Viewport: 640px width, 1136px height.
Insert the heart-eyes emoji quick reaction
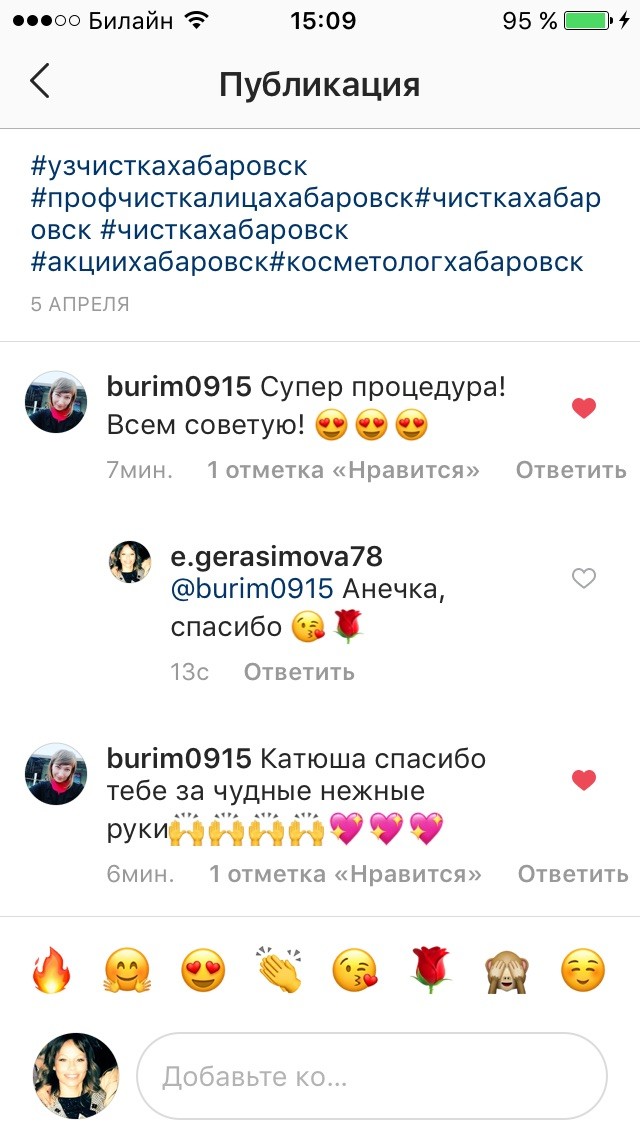(x=203, y=971)
